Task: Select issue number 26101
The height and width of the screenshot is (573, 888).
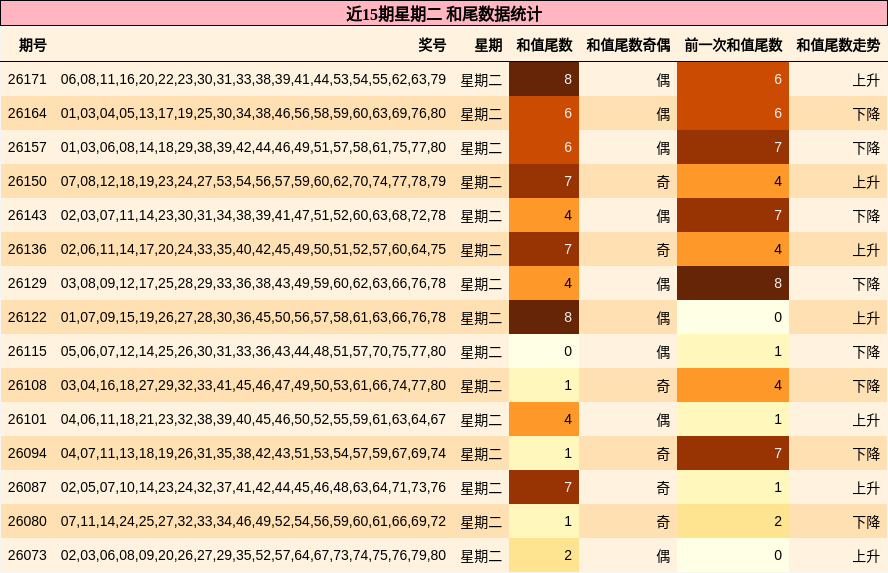Action: 27,419
